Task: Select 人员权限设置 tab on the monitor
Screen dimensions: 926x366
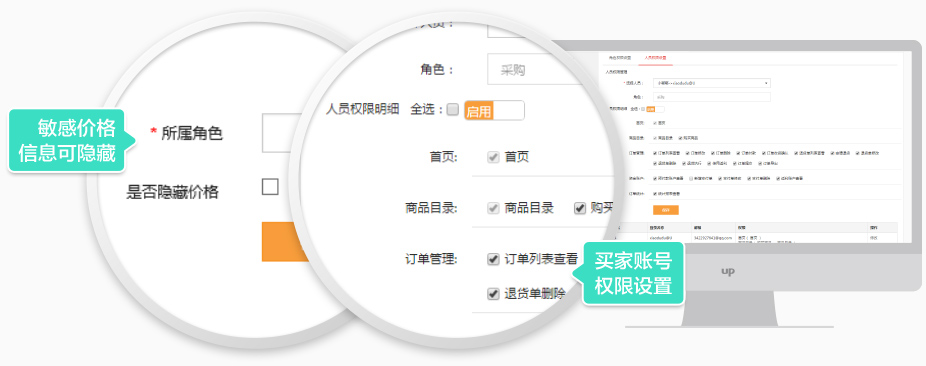Action: (656, 58)
